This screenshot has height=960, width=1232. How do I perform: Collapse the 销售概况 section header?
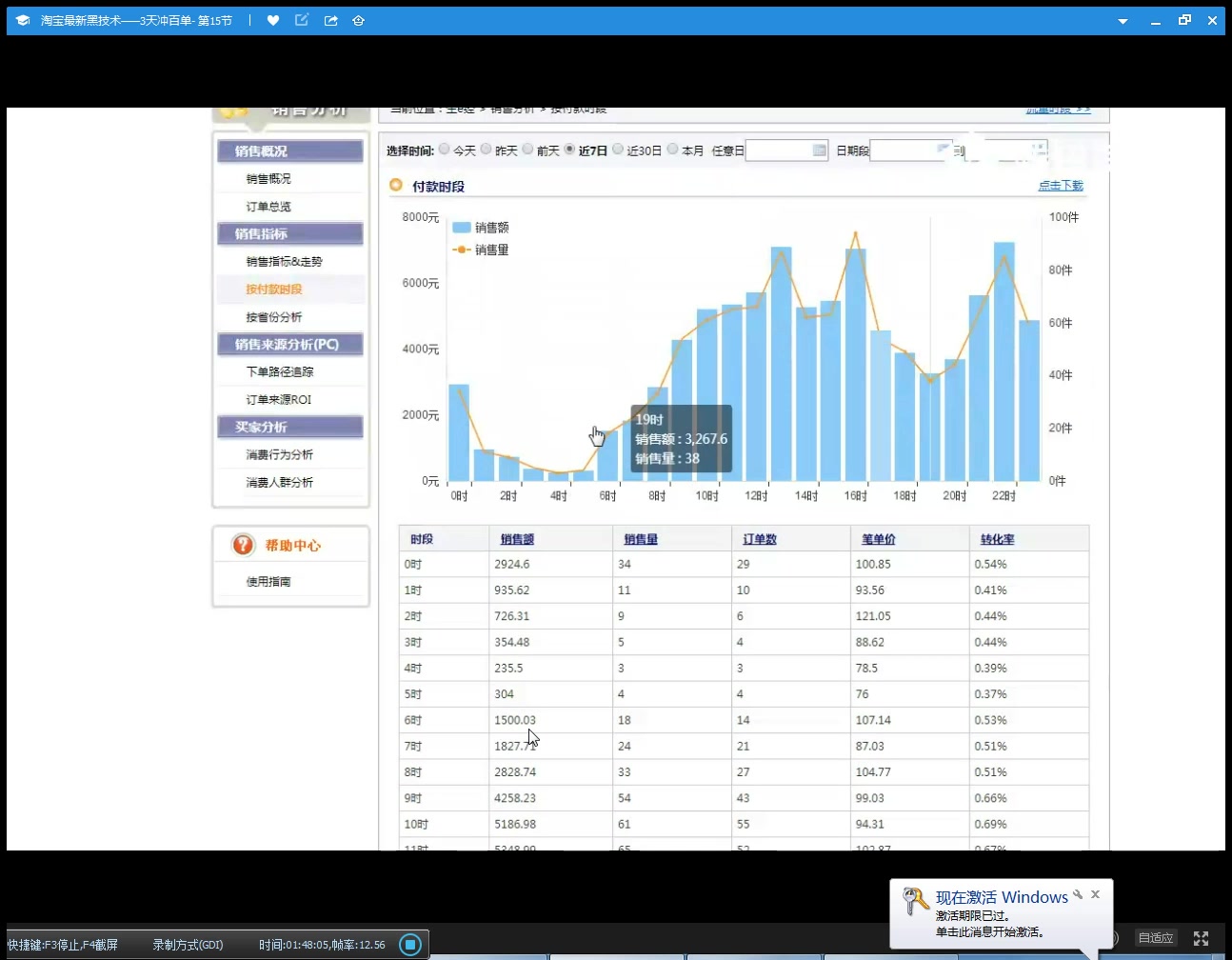[x=290, y=151]
